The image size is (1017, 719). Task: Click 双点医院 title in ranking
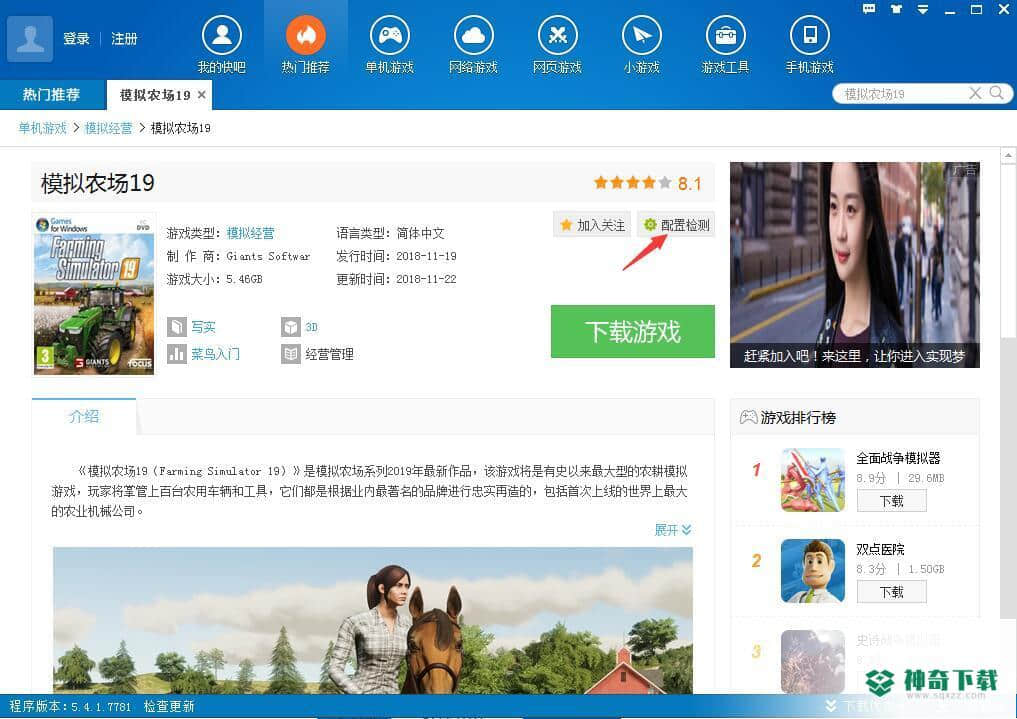click(880, 549)
